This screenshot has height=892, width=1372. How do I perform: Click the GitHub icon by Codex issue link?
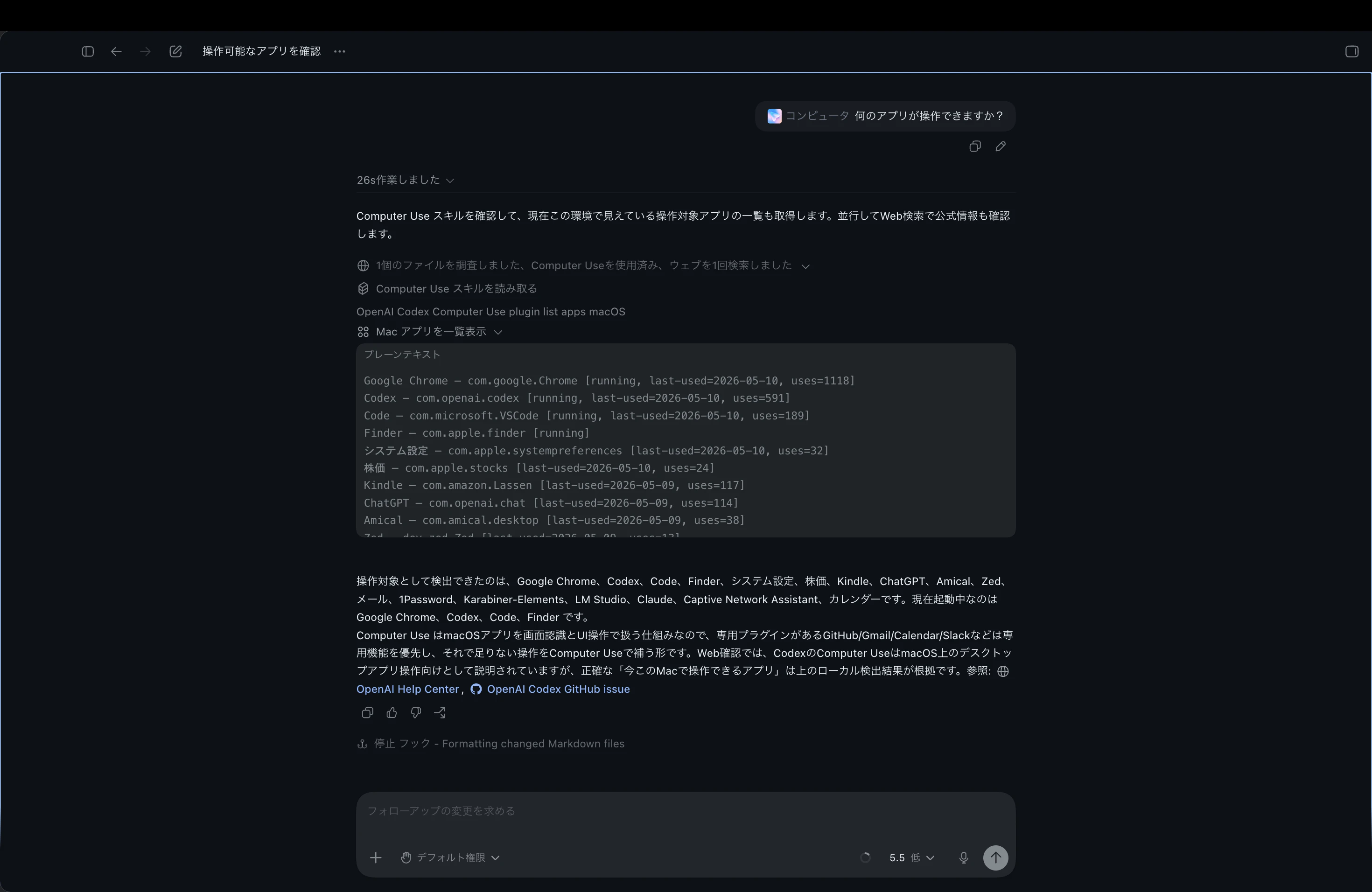[476, 689]
